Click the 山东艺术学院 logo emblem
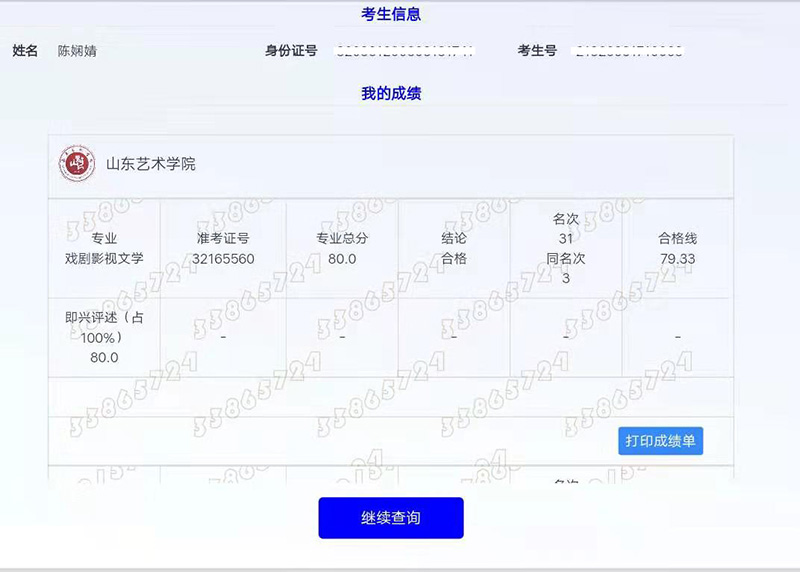 pos(77,163)
